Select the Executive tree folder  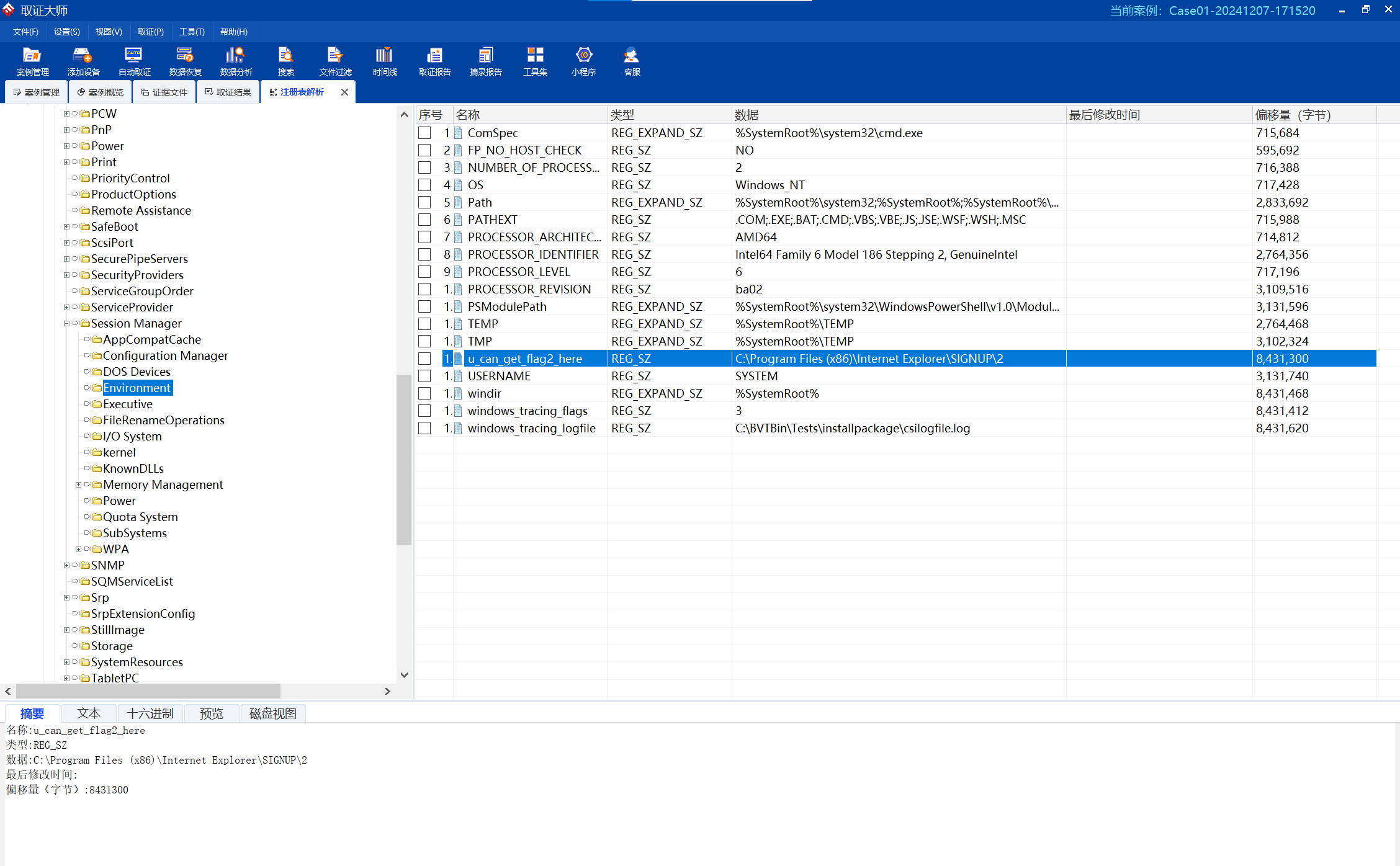point(127,404)
